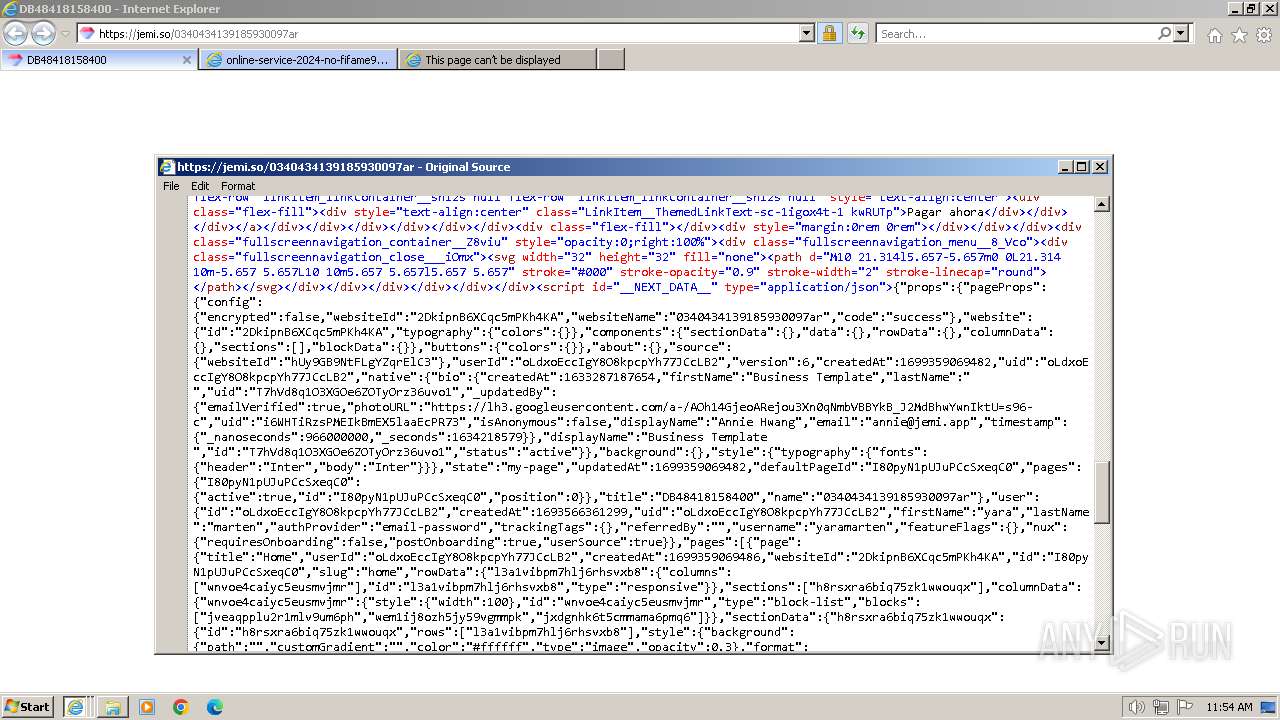Open the Action Center flag icon
Screen dimensions: 1280x720
[x=1185, y=707]
